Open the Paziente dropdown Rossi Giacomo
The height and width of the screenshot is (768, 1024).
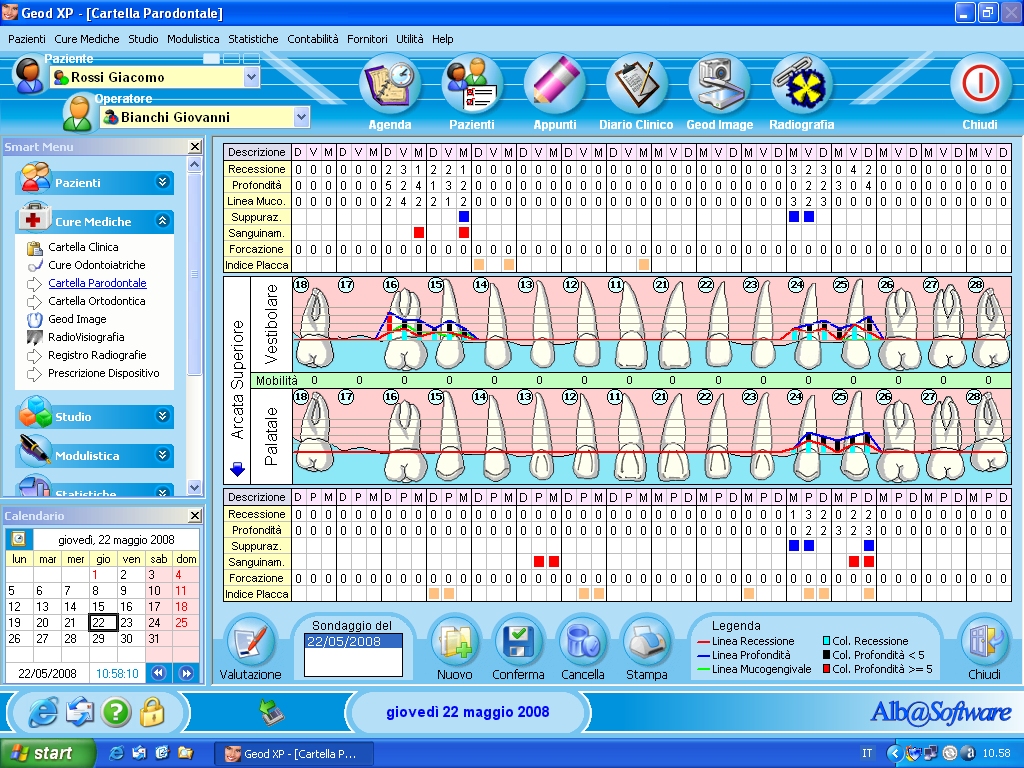251,77
